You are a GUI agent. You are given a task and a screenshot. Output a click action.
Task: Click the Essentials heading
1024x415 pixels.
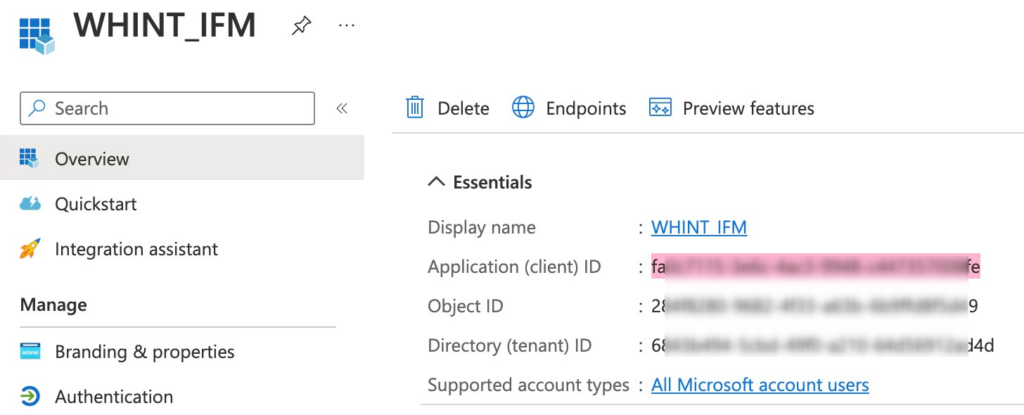[x=492, y=182]
